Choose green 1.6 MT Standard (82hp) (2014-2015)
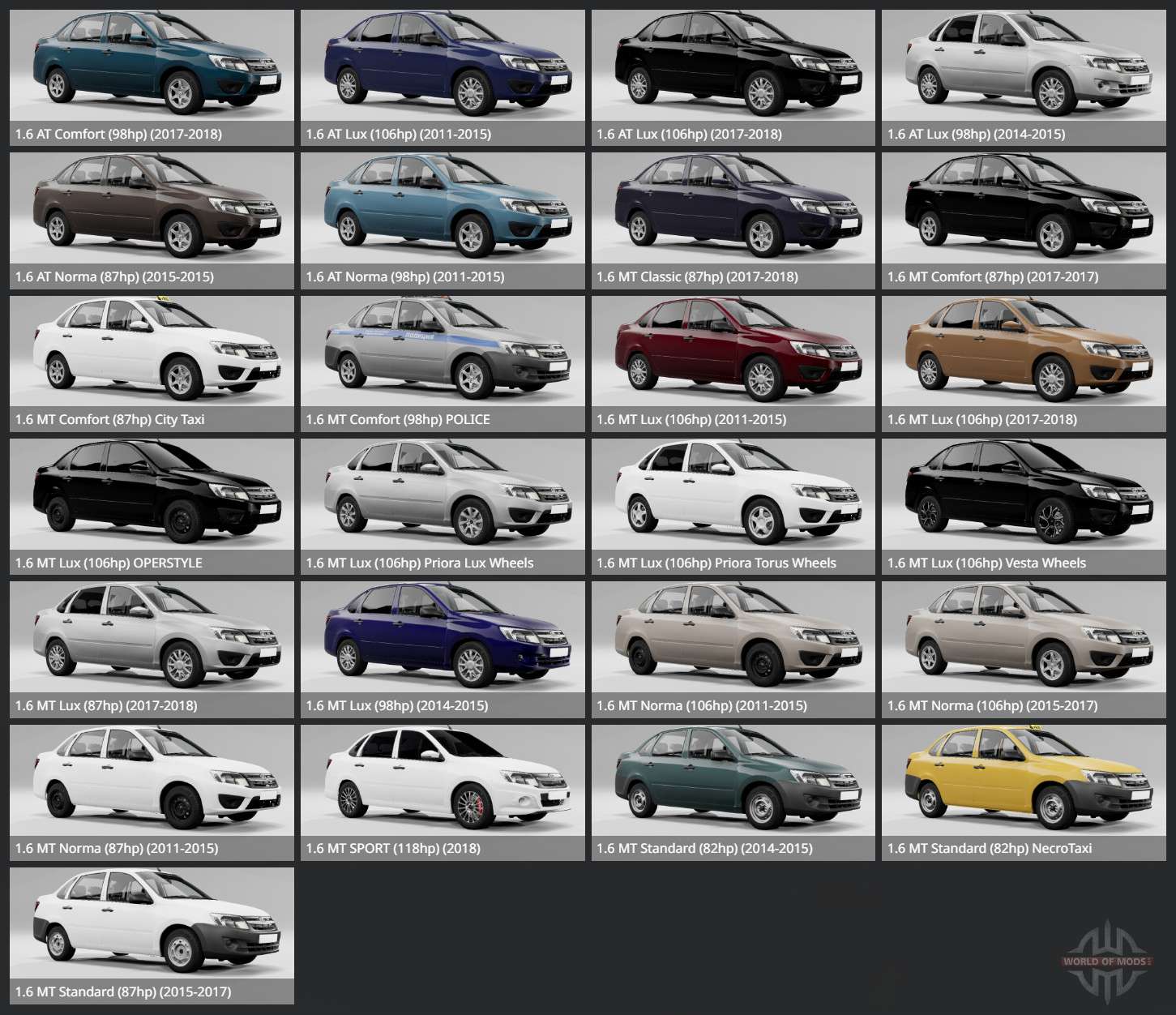 pos(733,793)
